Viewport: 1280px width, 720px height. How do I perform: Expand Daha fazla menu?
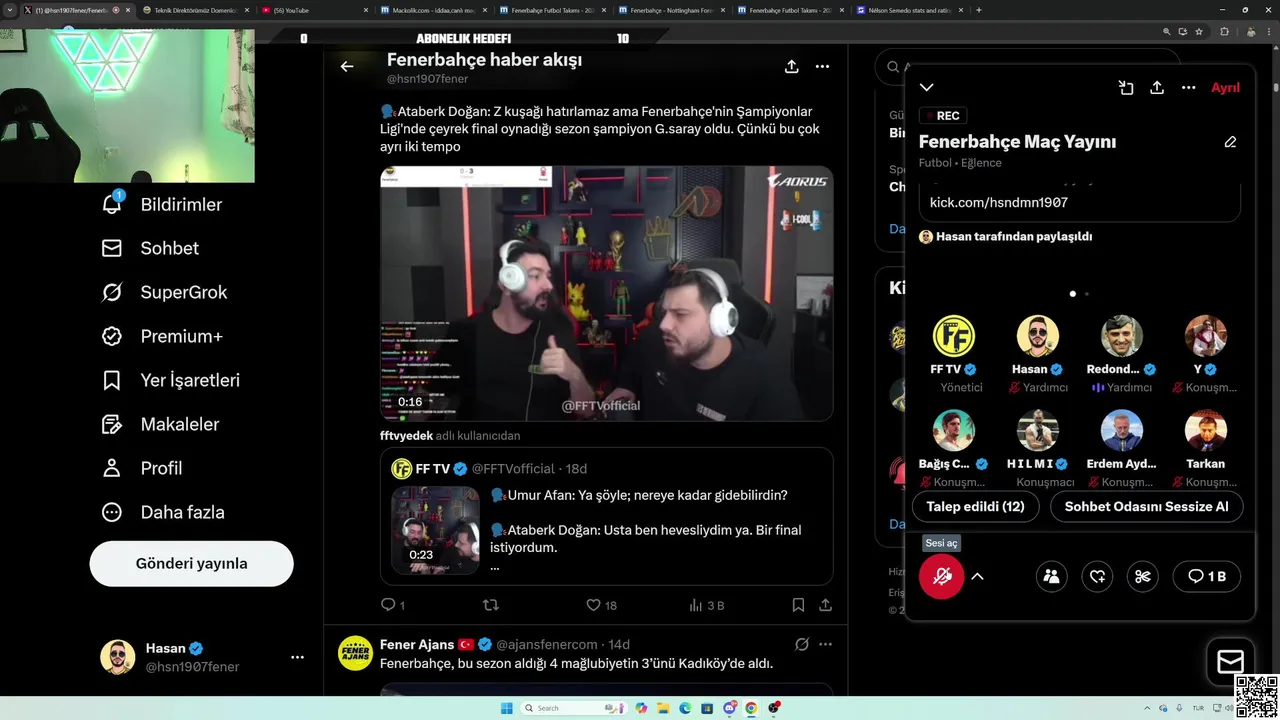coord(163,512)
